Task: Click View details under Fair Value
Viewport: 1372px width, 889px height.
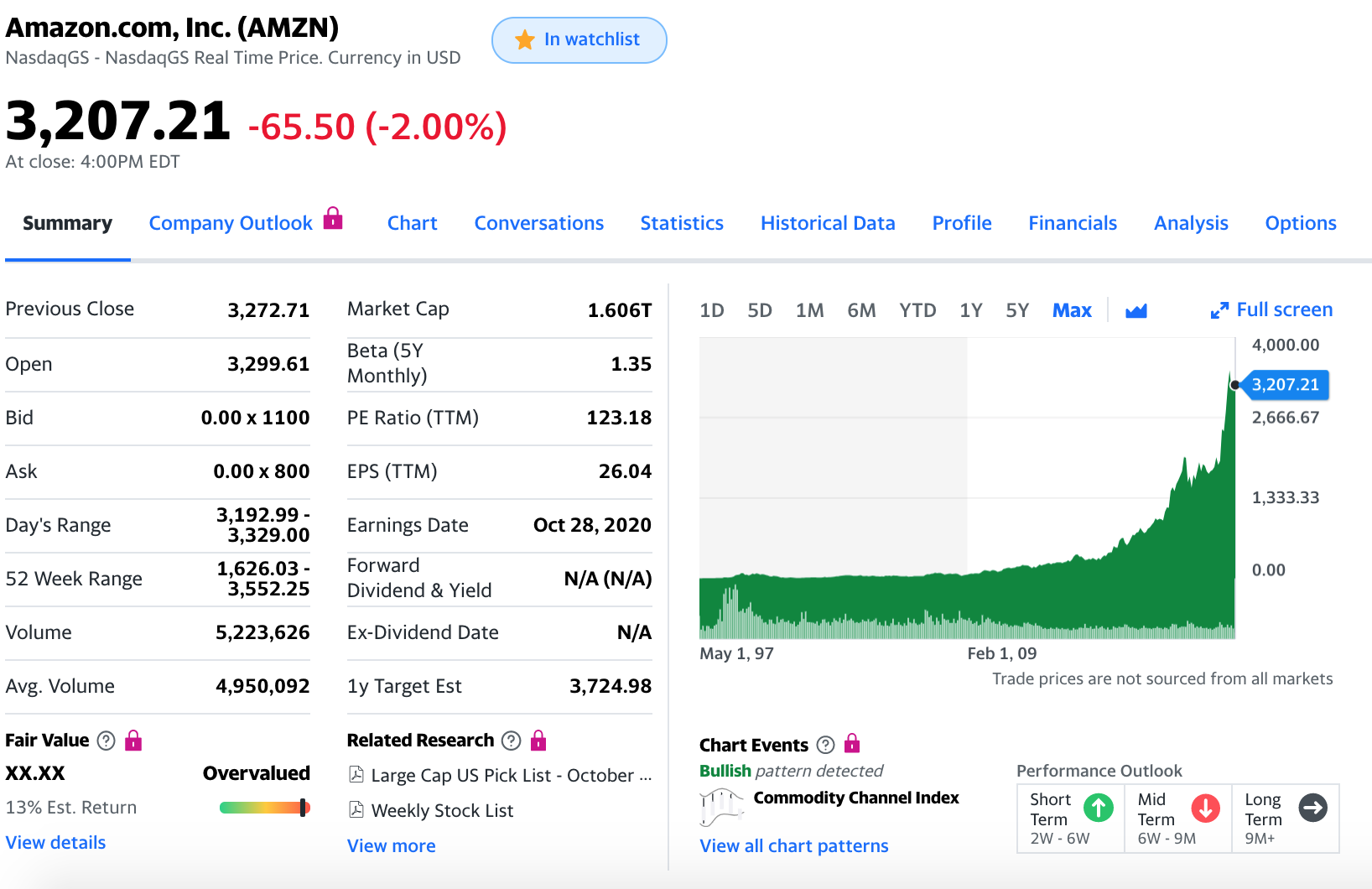Action: pos(55,842)
